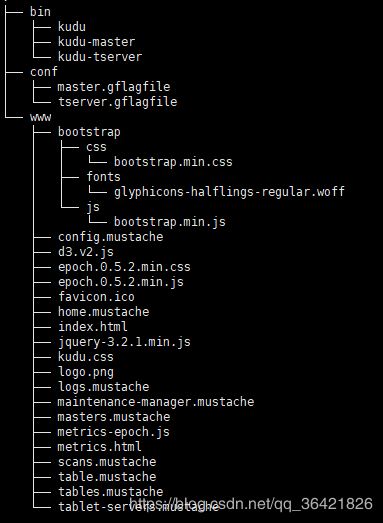Select bootstrap.min.css file
383x523 pixels.
pos(173,162)
